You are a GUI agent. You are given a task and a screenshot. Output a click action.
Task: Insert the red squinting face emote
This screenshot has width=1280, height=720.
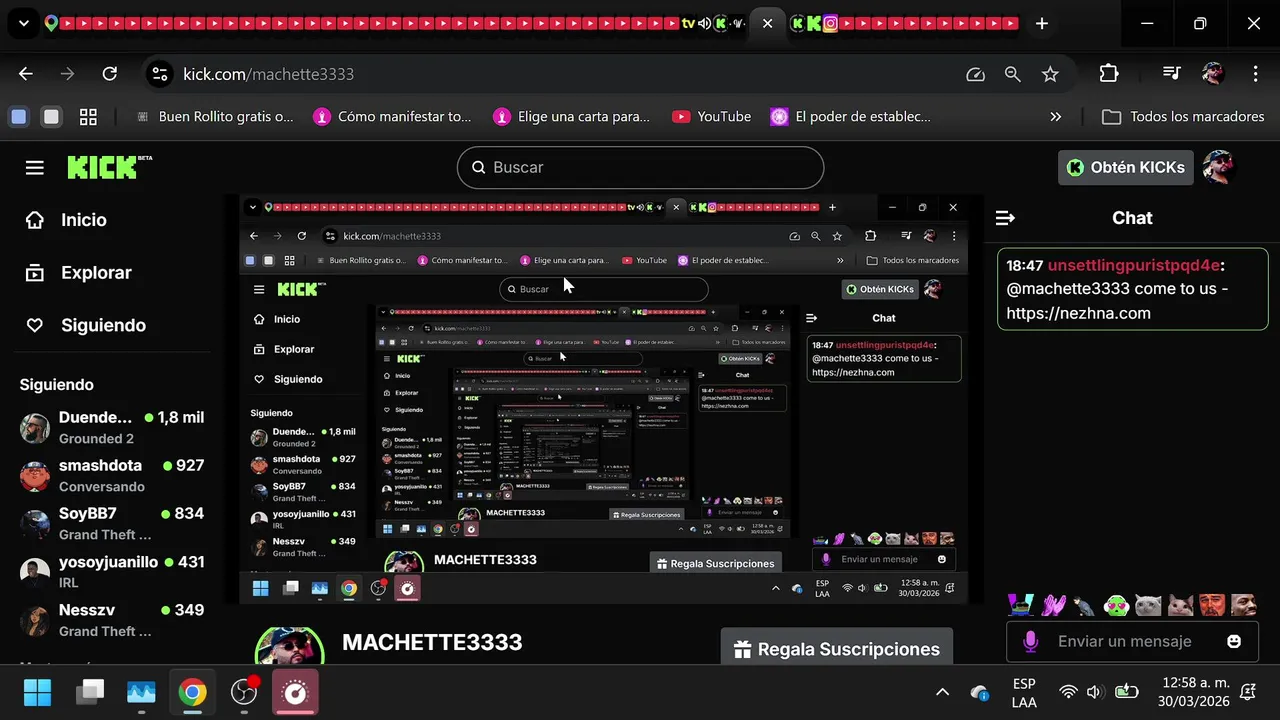pyautogui.click(x=1212, y=604)
